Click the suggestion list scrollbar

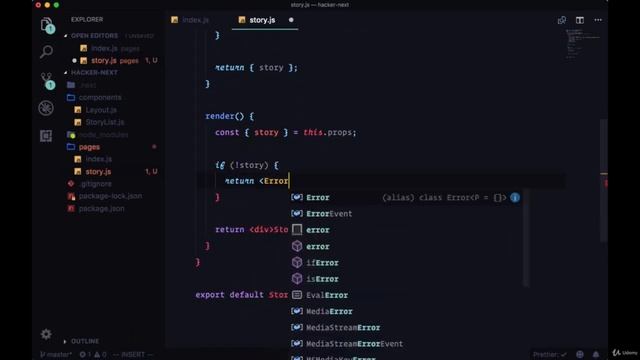coord(526,238)
